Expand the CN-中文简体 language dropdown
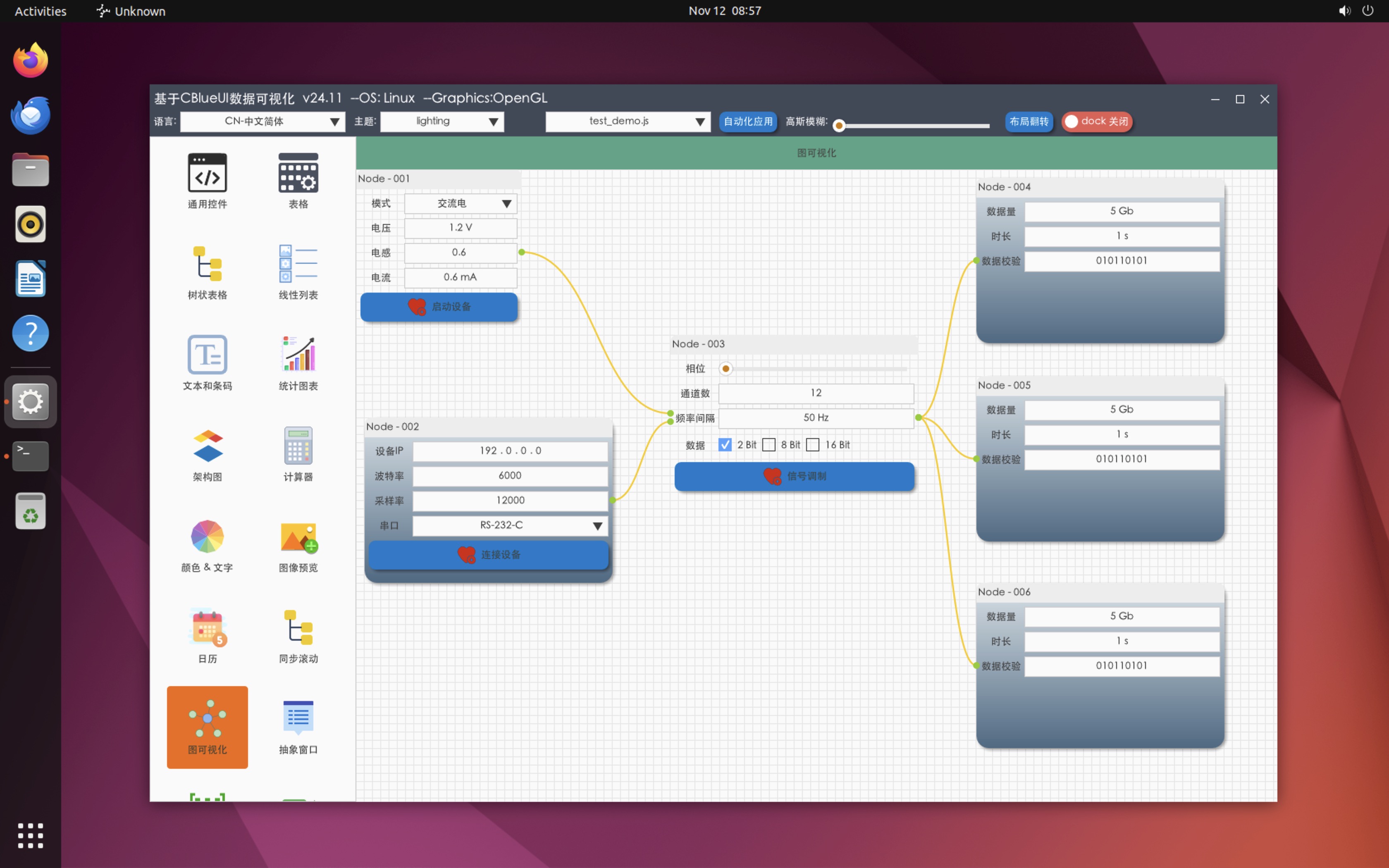 click(x=263, y=122)
